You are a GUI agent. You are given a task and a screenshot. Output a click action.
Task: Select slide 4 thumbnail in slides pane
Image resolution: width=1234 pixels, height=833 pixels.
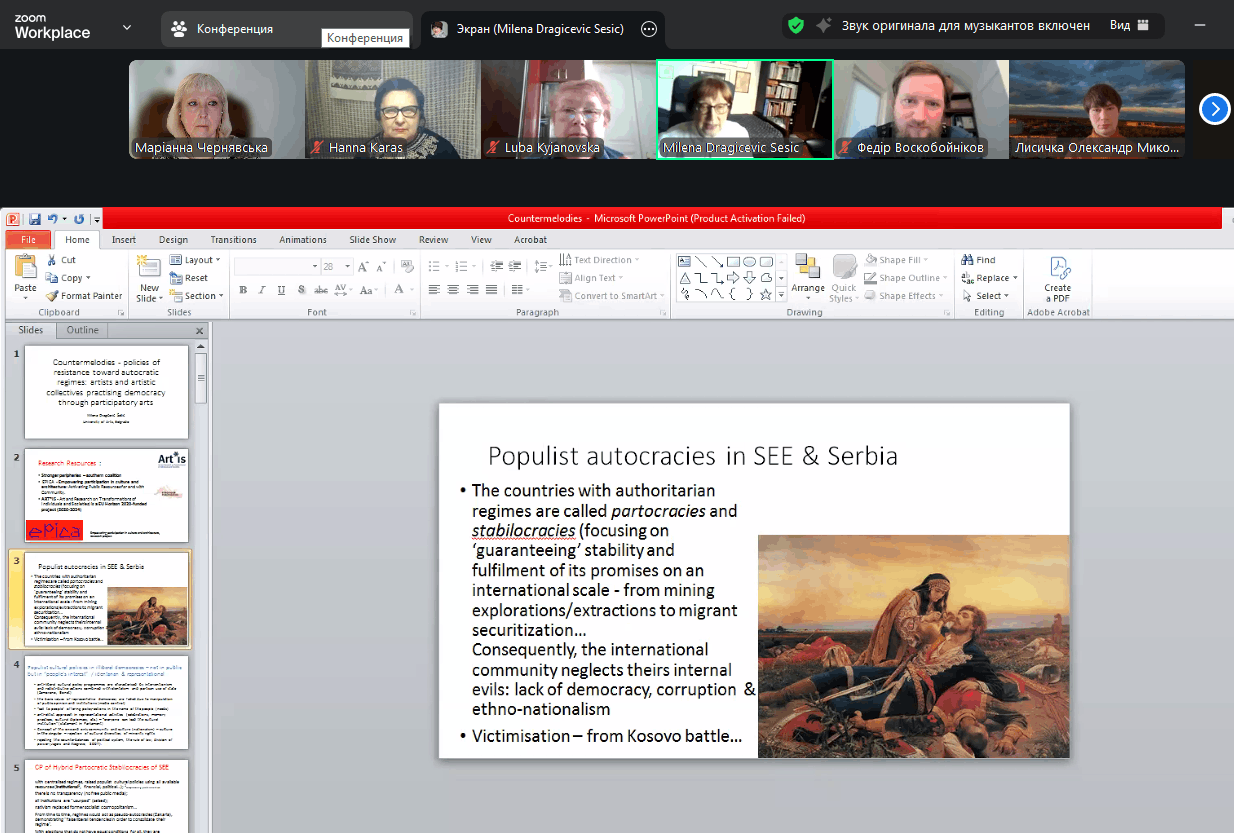point(106,703)
